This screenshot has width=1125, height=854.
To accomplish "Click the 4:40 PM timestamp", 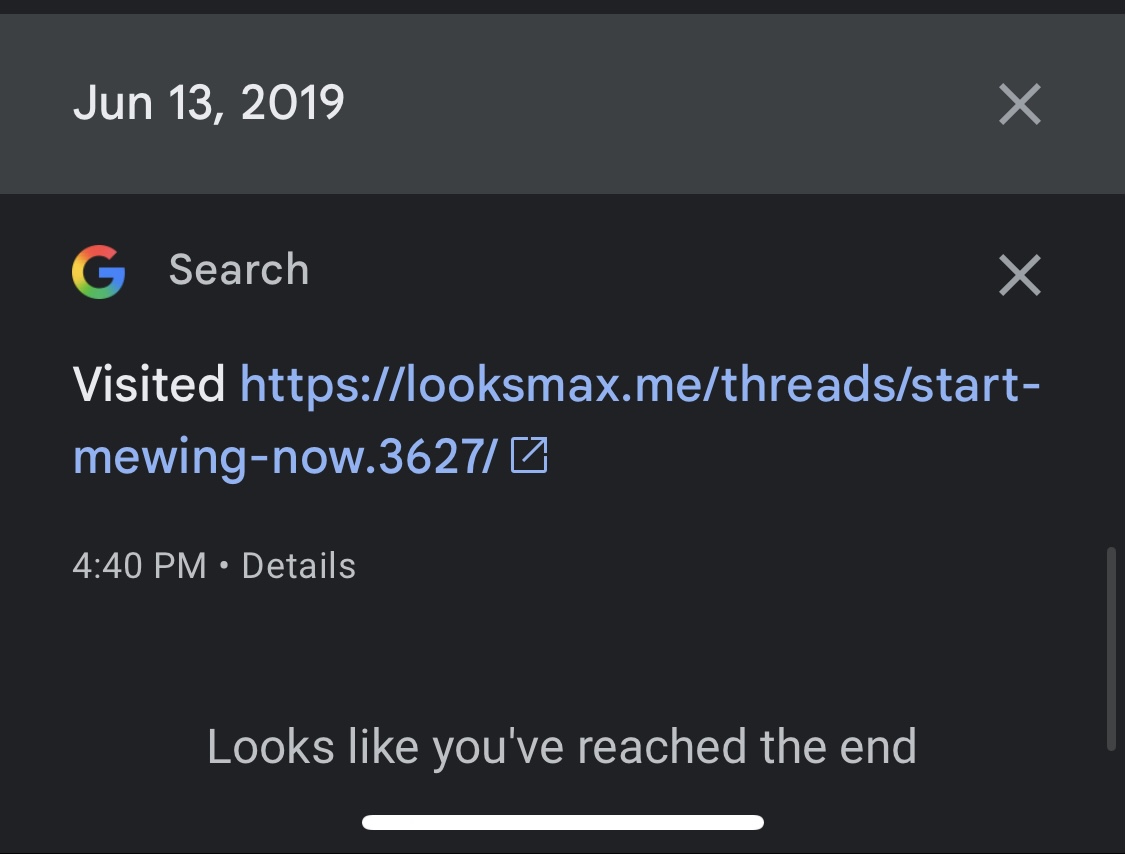I will pyautogui.click(x=139, y=566).
